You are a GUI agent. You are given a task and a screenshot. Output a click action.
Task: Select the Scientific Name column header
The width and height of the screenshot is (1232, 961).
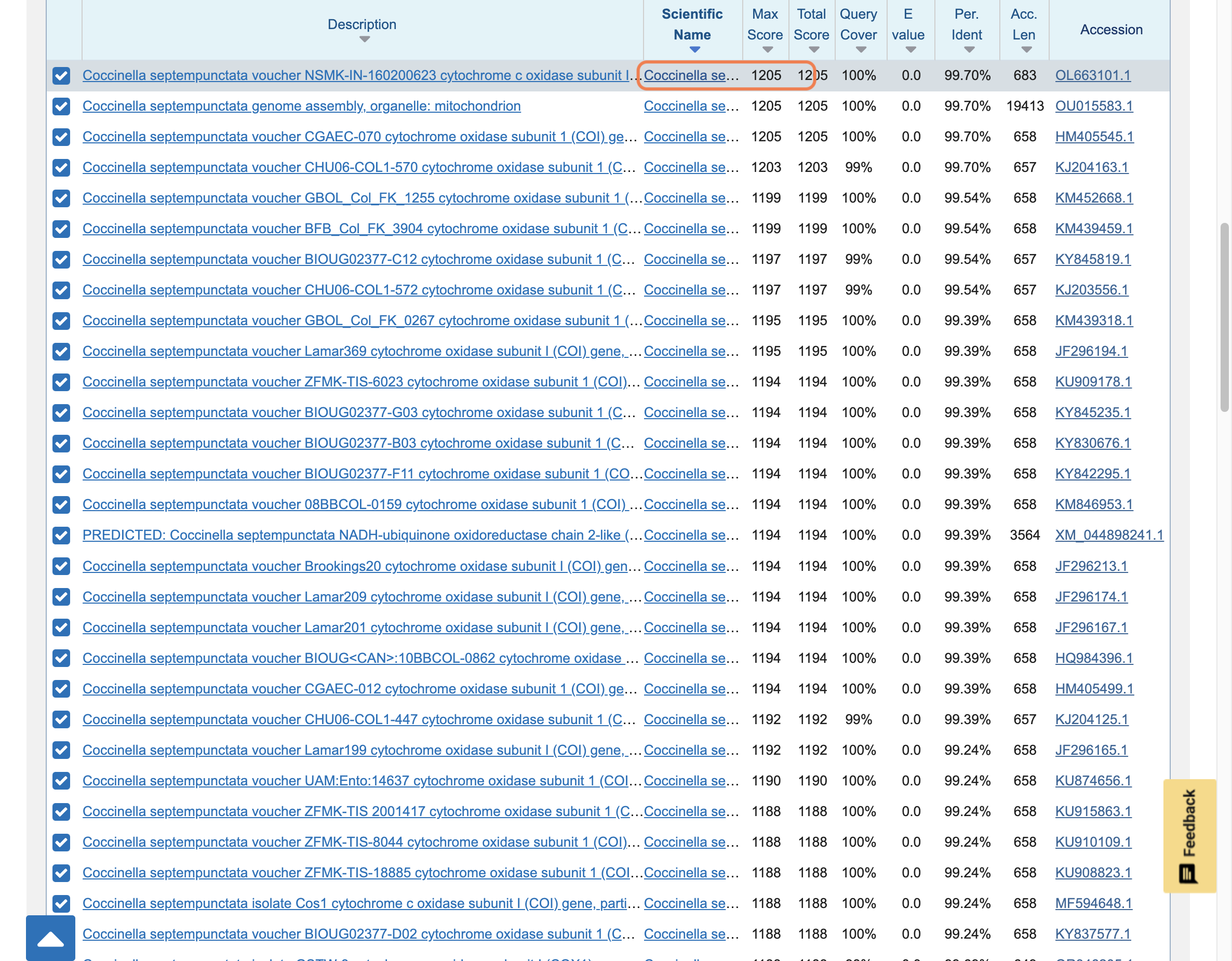click(x=692, y=24)
